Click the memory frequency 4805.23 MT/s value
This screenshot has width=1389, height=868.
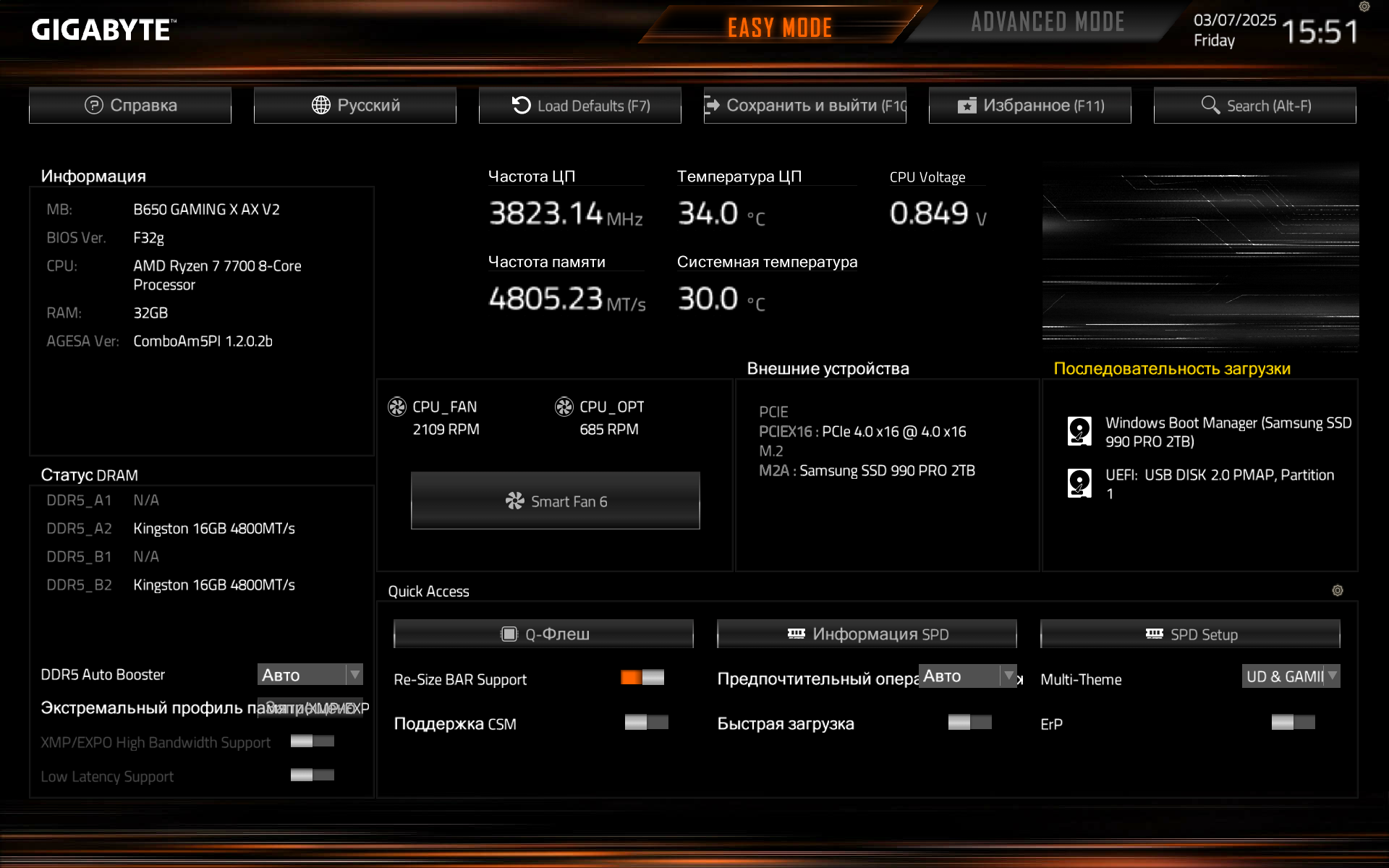click(567, 299)
